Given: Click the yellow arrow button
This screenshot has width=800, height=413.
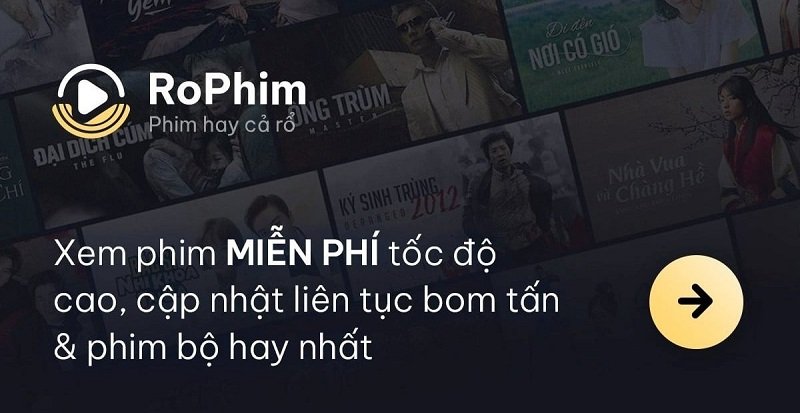Looking at the screenshot, I should (696, 302).
